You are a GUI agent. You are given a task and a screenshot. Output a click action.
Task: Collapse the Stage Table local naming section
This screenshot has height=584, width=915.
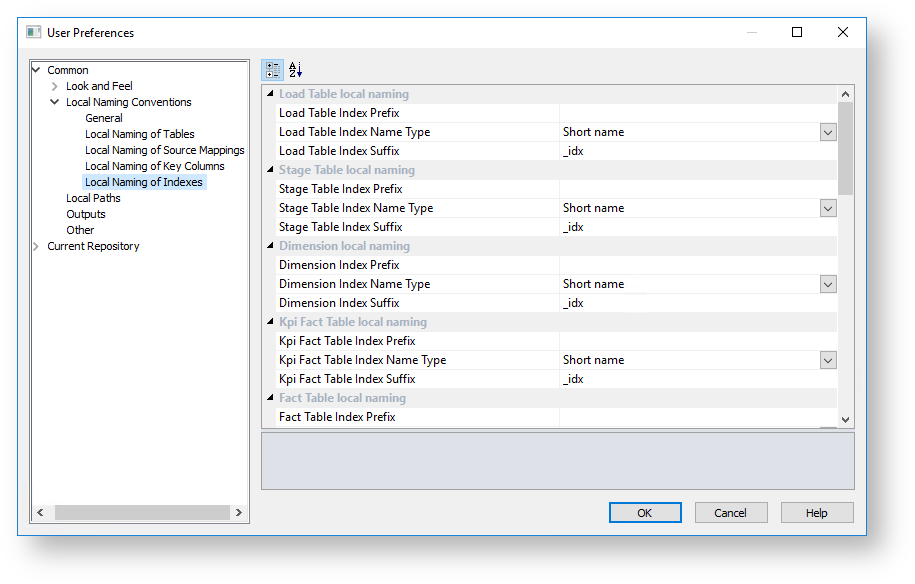(270, 170)
